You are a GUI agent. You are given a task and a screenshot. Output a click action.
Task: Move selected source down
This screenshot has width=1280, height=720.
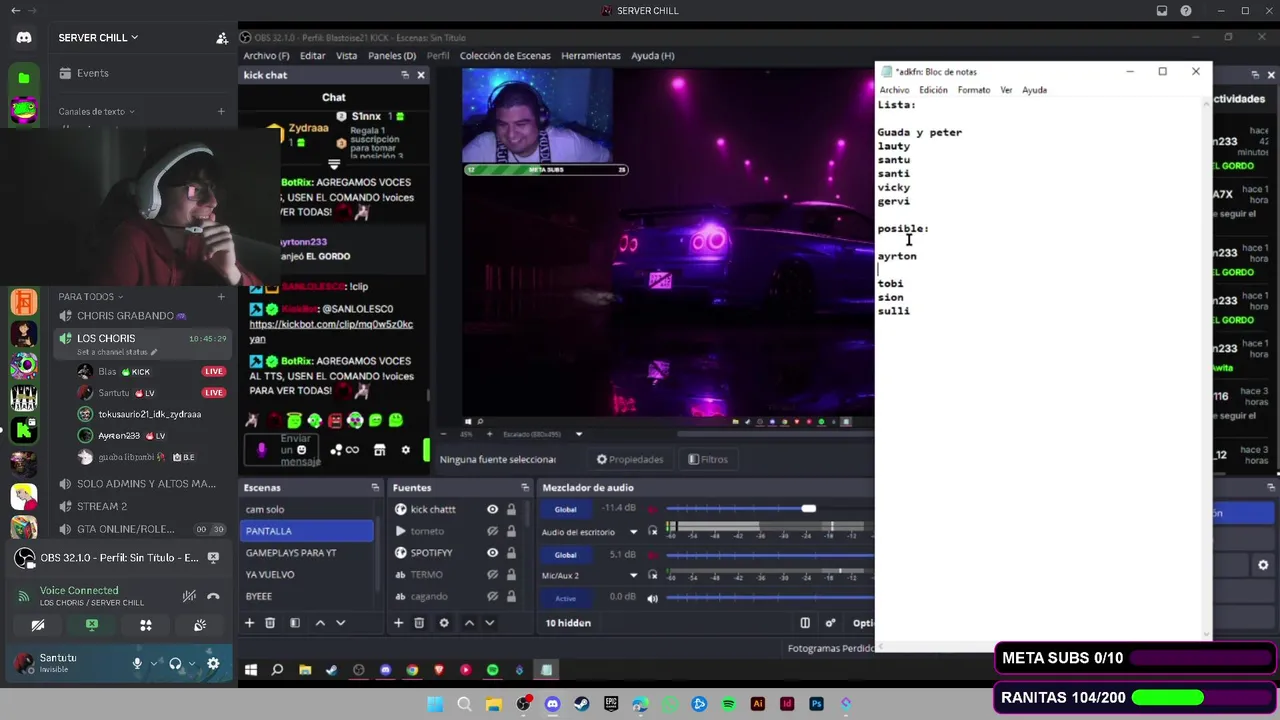click(x=489, y=623)
